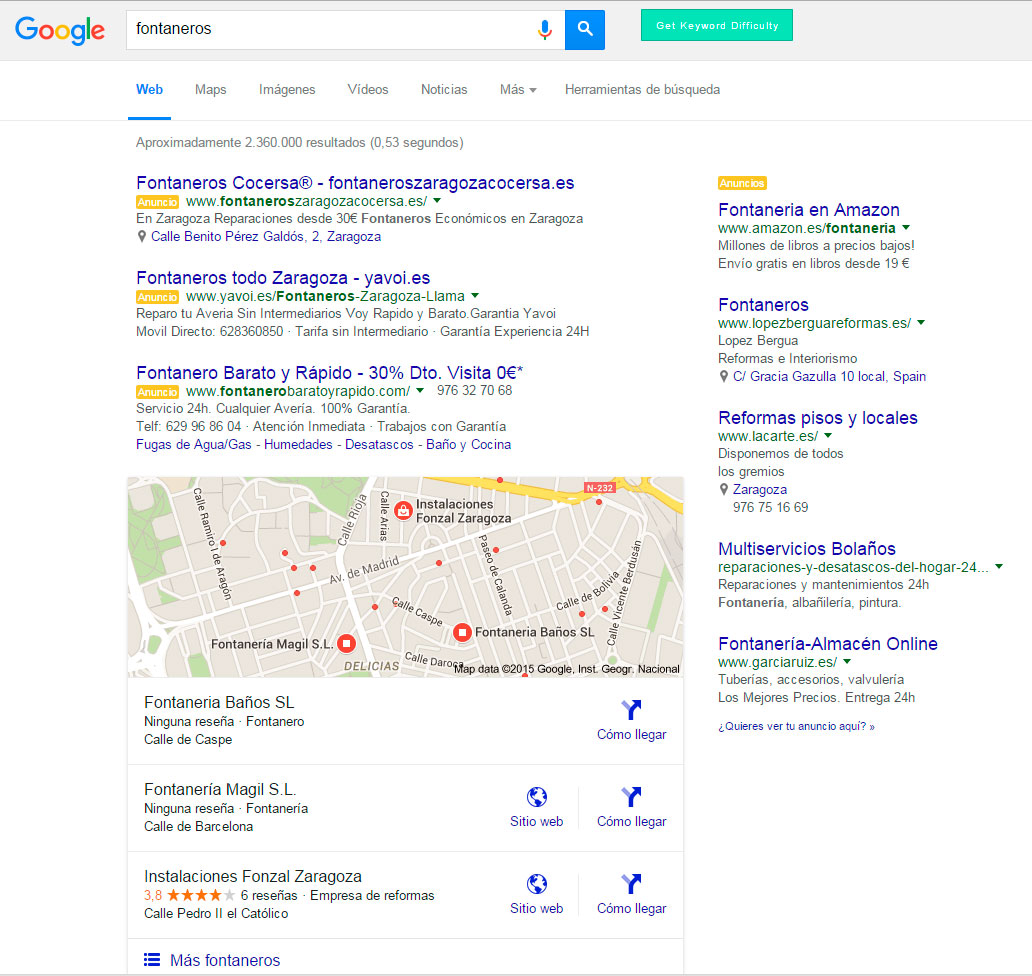
Task: Click the location pin beside Calle Benito Pérez Galdós
Action: [142, 237]
